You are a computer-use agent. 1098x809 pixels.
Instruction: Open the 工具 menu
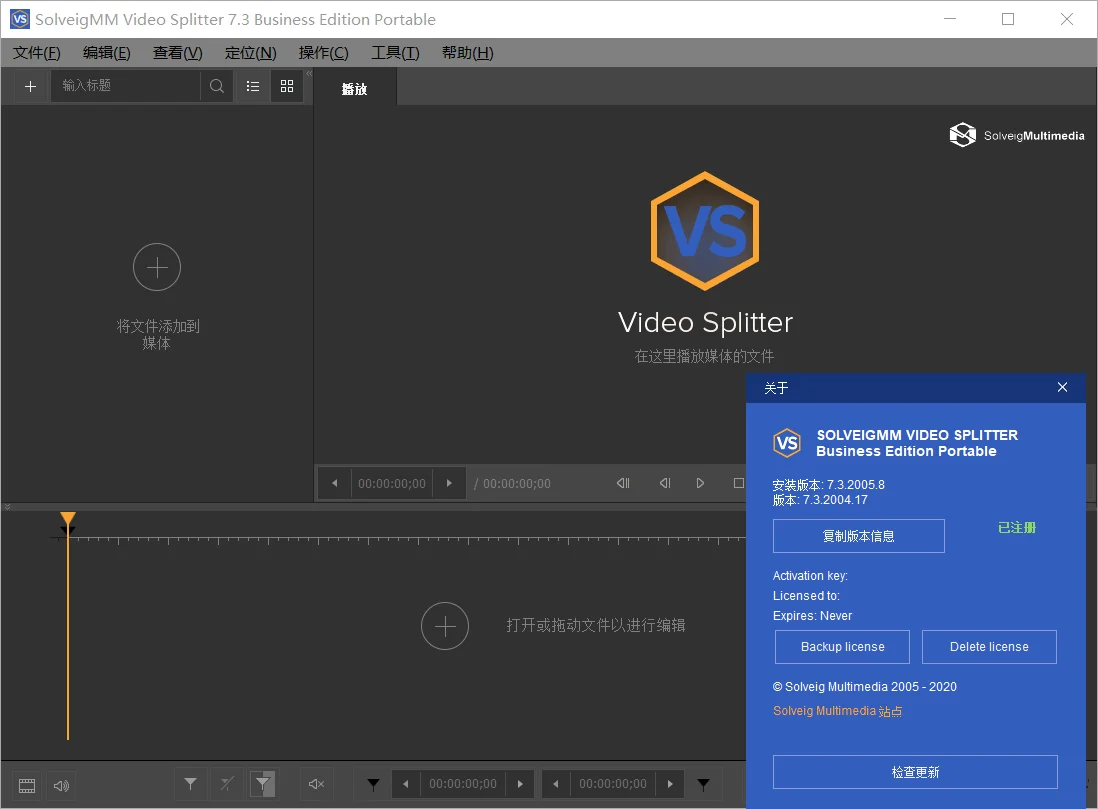[394, 53]
